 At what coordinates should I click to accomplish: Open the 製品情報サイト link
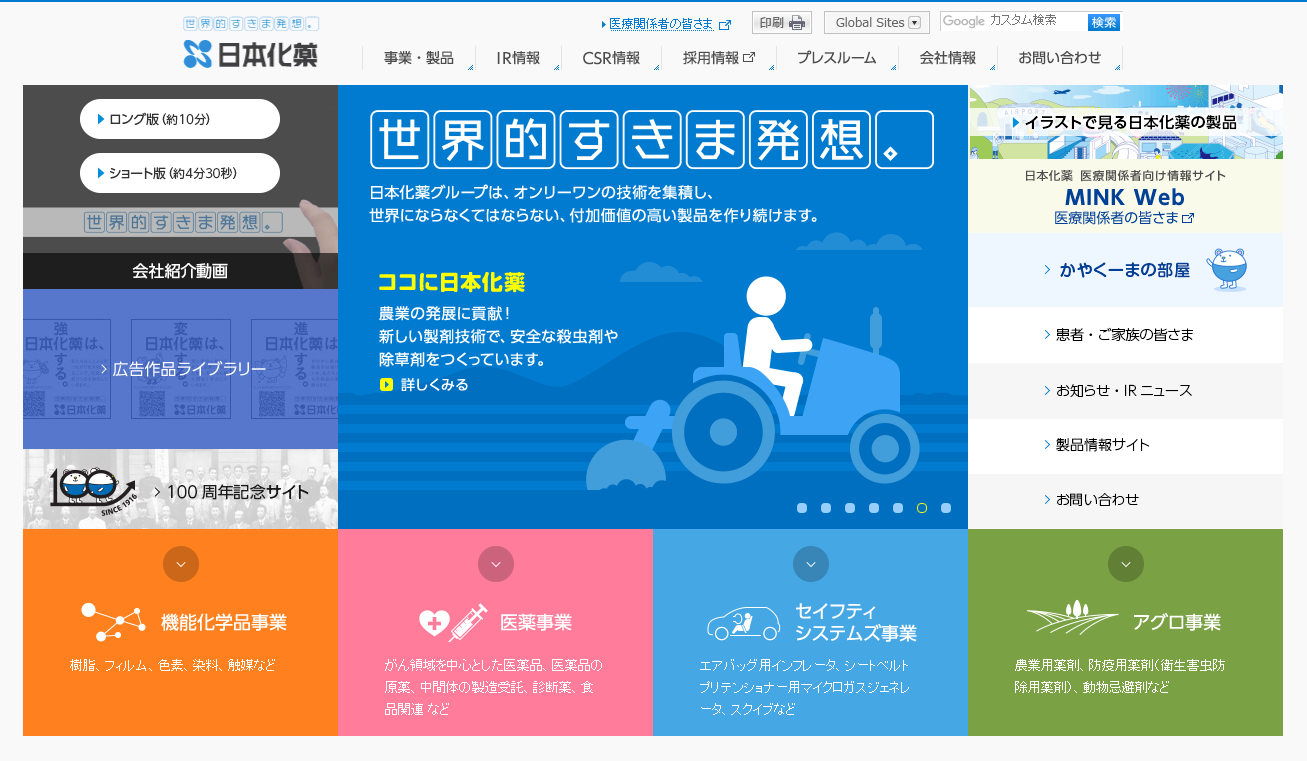coord(1126,445)
